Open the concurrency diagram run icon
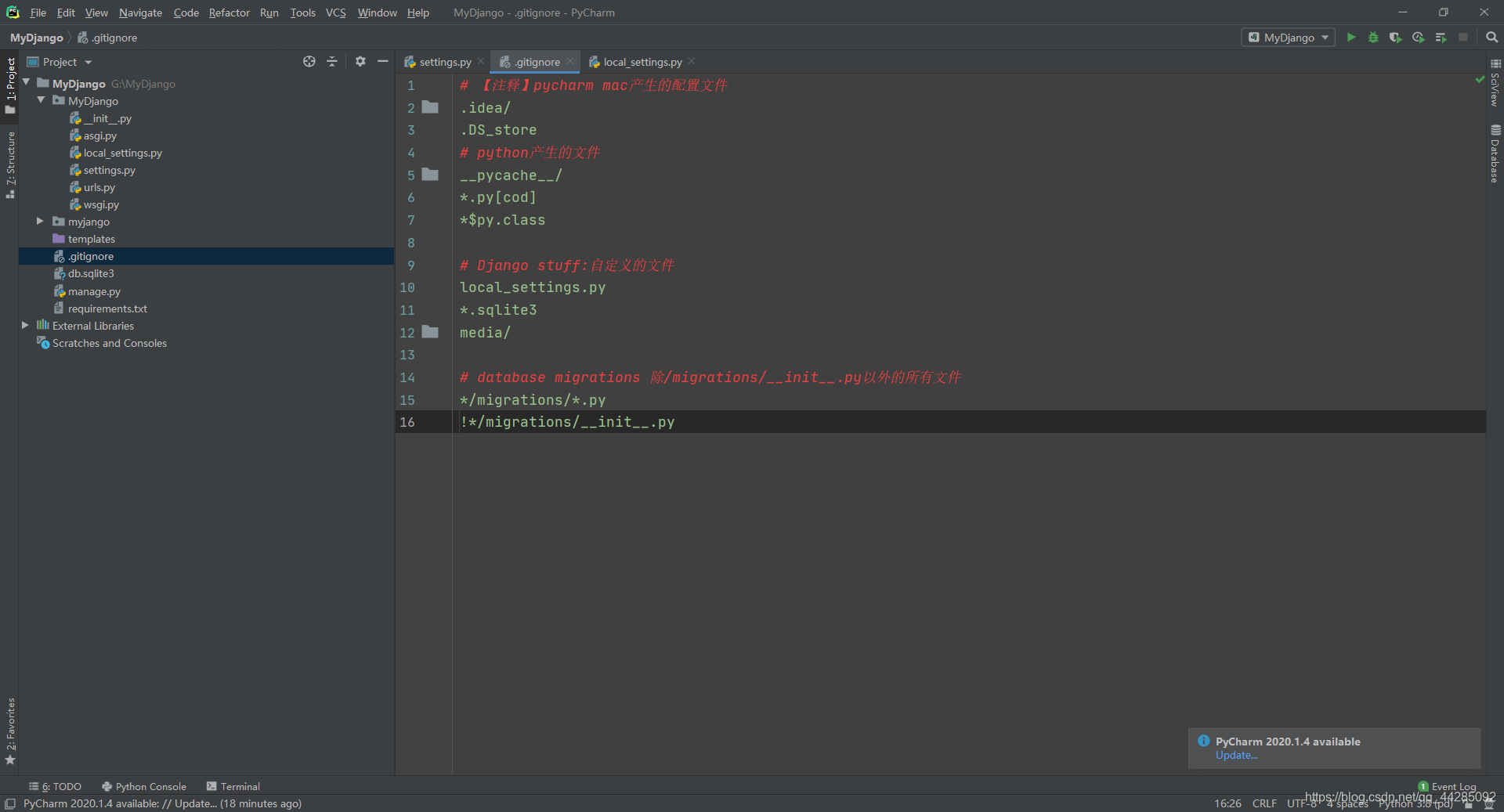The width and height of the screenshot is (1504, 812). pyautogui.click(x=1441, y=38)
